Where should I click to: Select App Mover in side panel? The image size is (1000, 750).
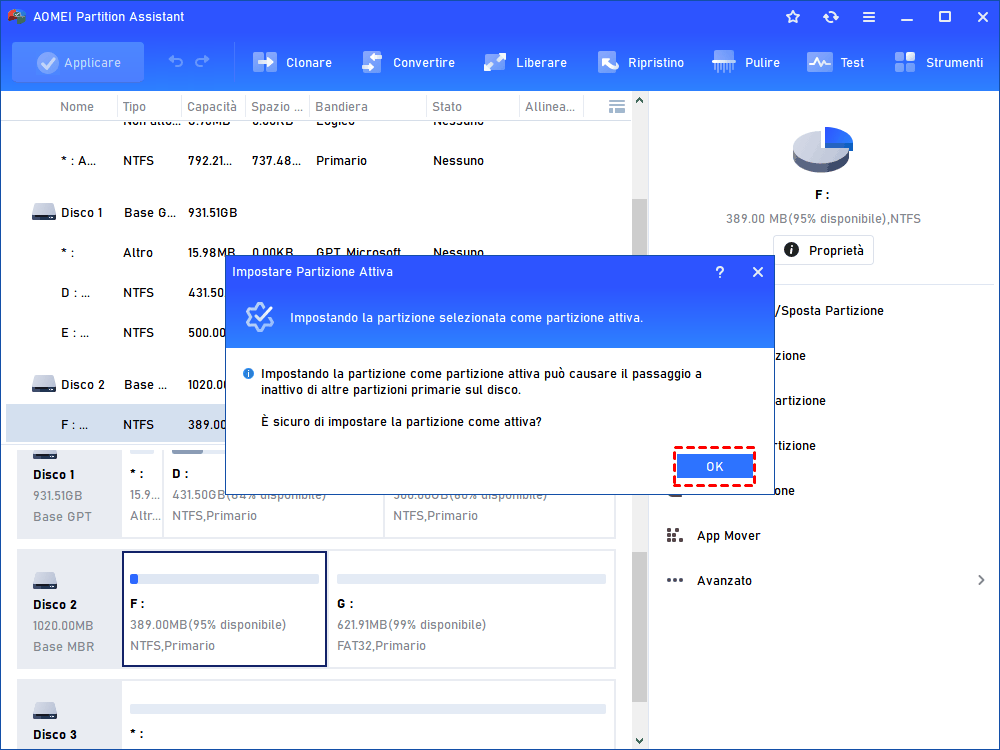coord(728,536)
